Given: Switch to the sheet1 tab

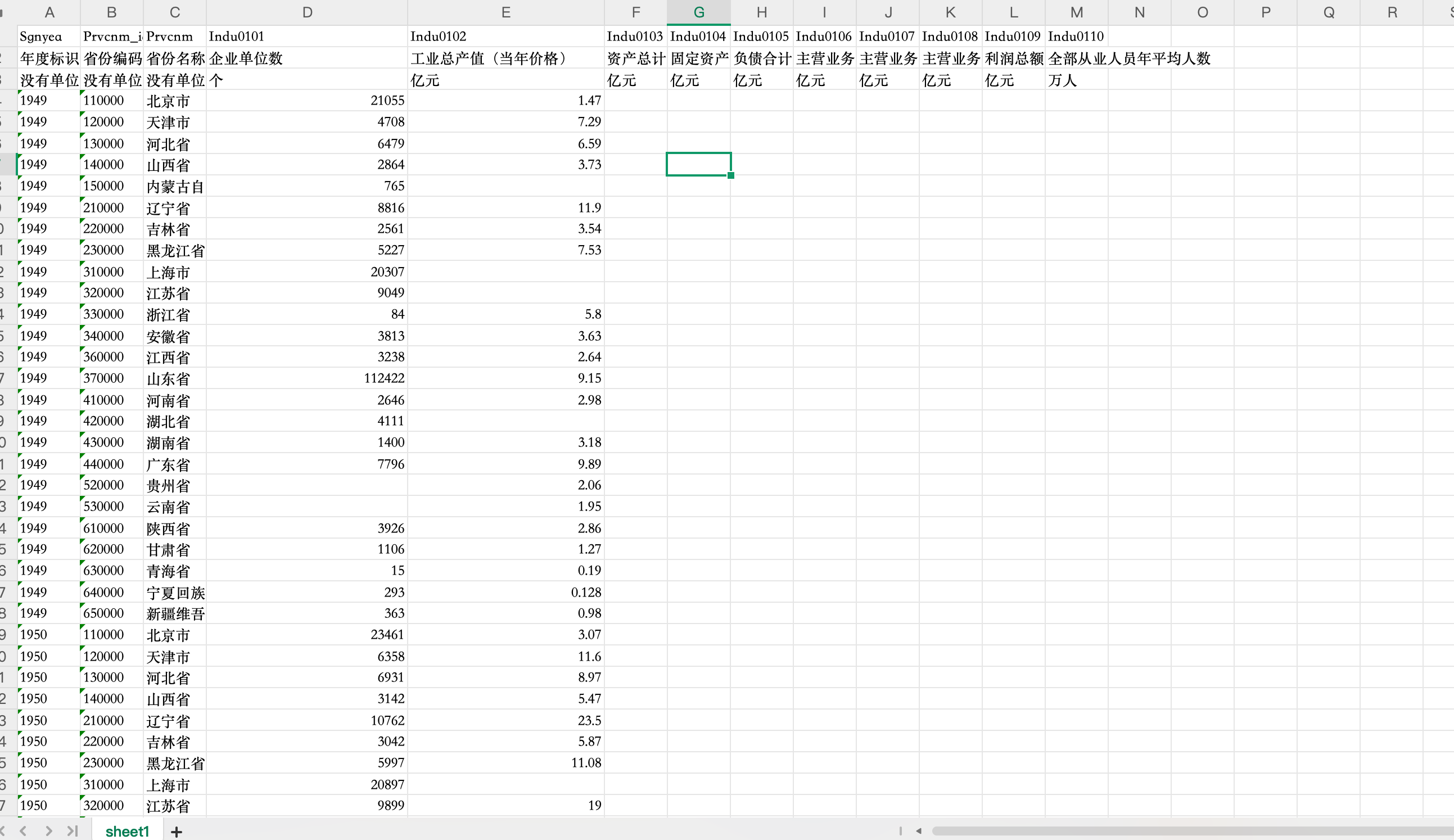Looking at the screenshot, I should (x=127, y=832).
